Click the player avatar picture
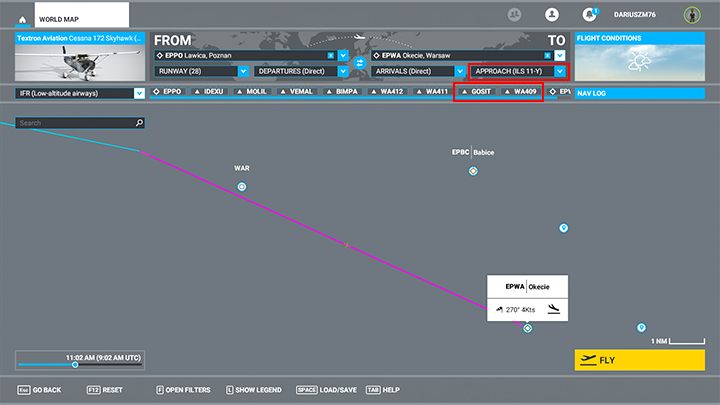720x405 pixels. (x=690, y=15)
